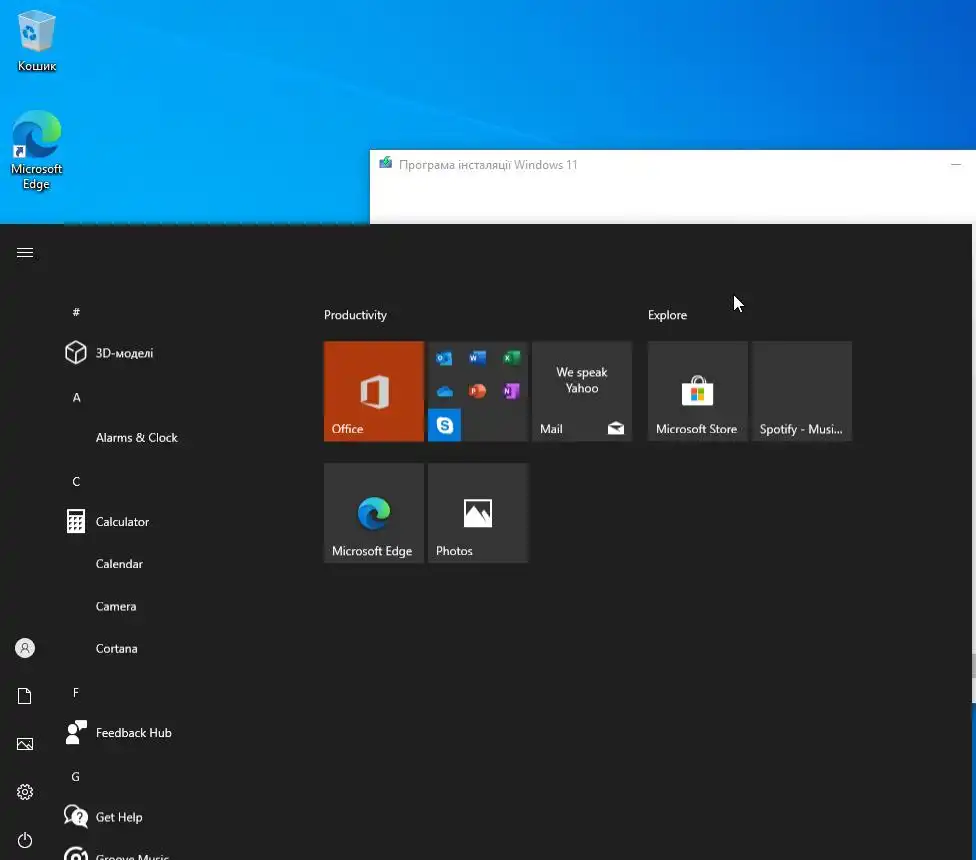Open Skype in the Office folder tile
This screenshot has width=976, height=860.
(x=444, y=425)
